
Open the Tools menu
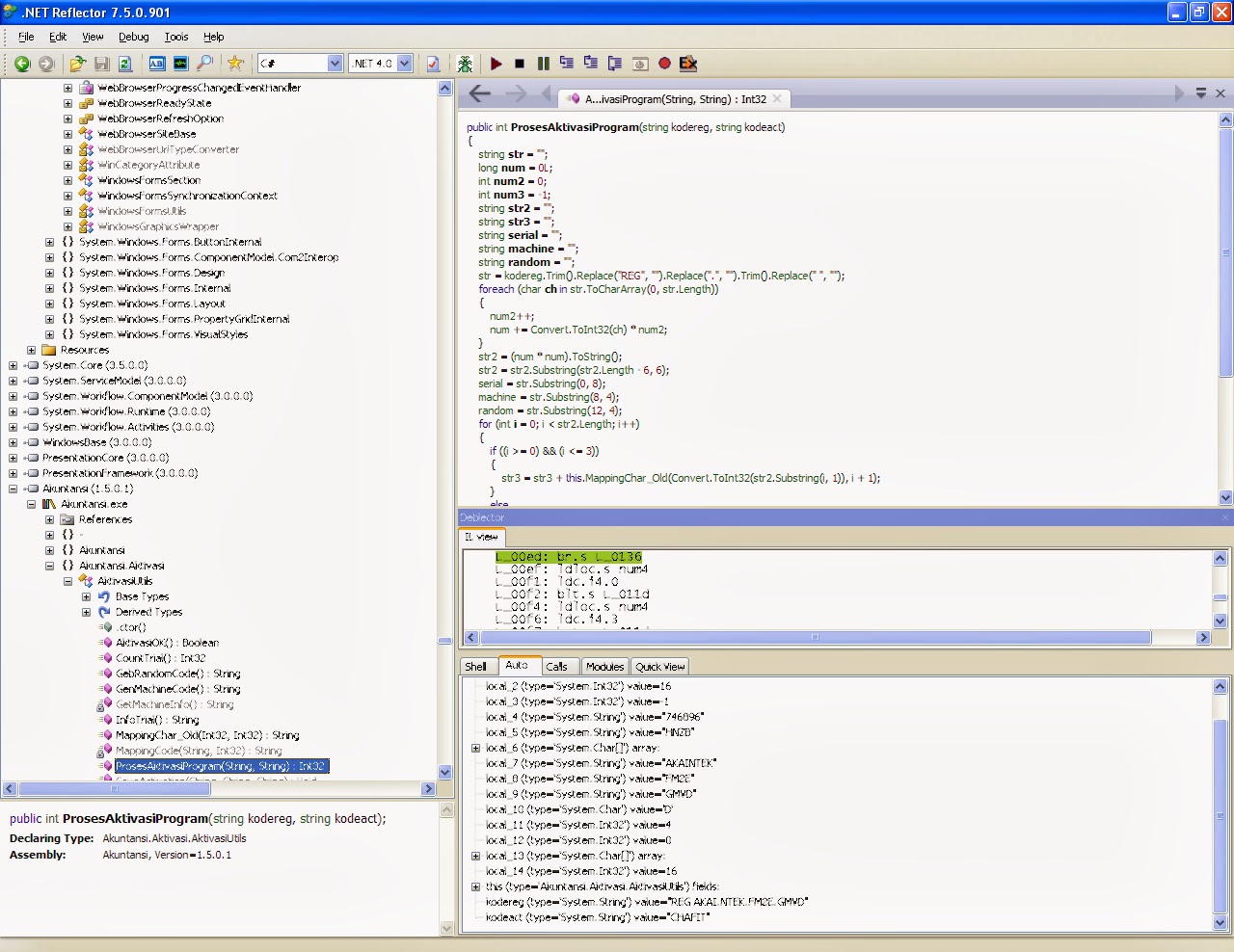tap(176, 37)
